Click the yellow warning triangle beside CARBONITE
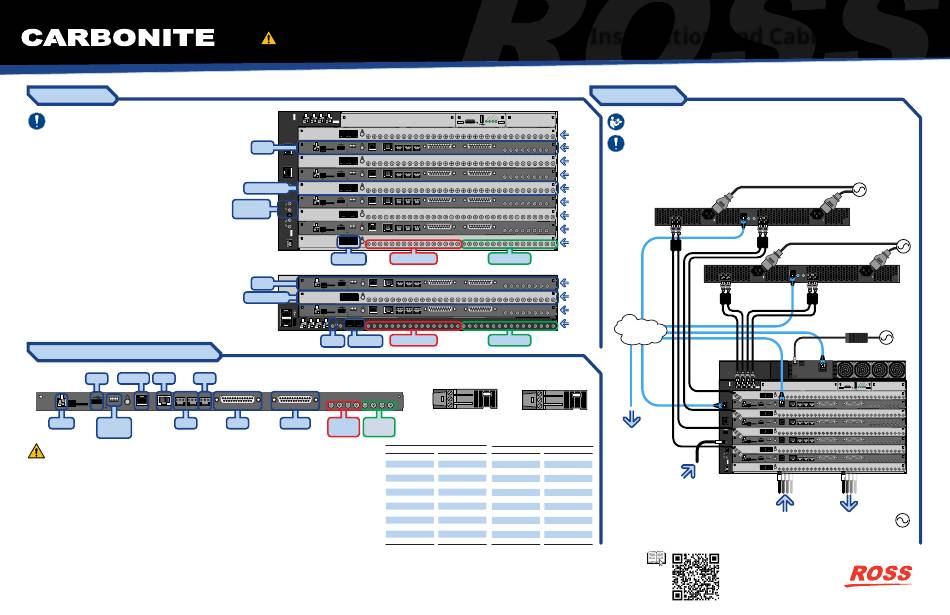Screen dimensions: 950x615 coord(268,39)
